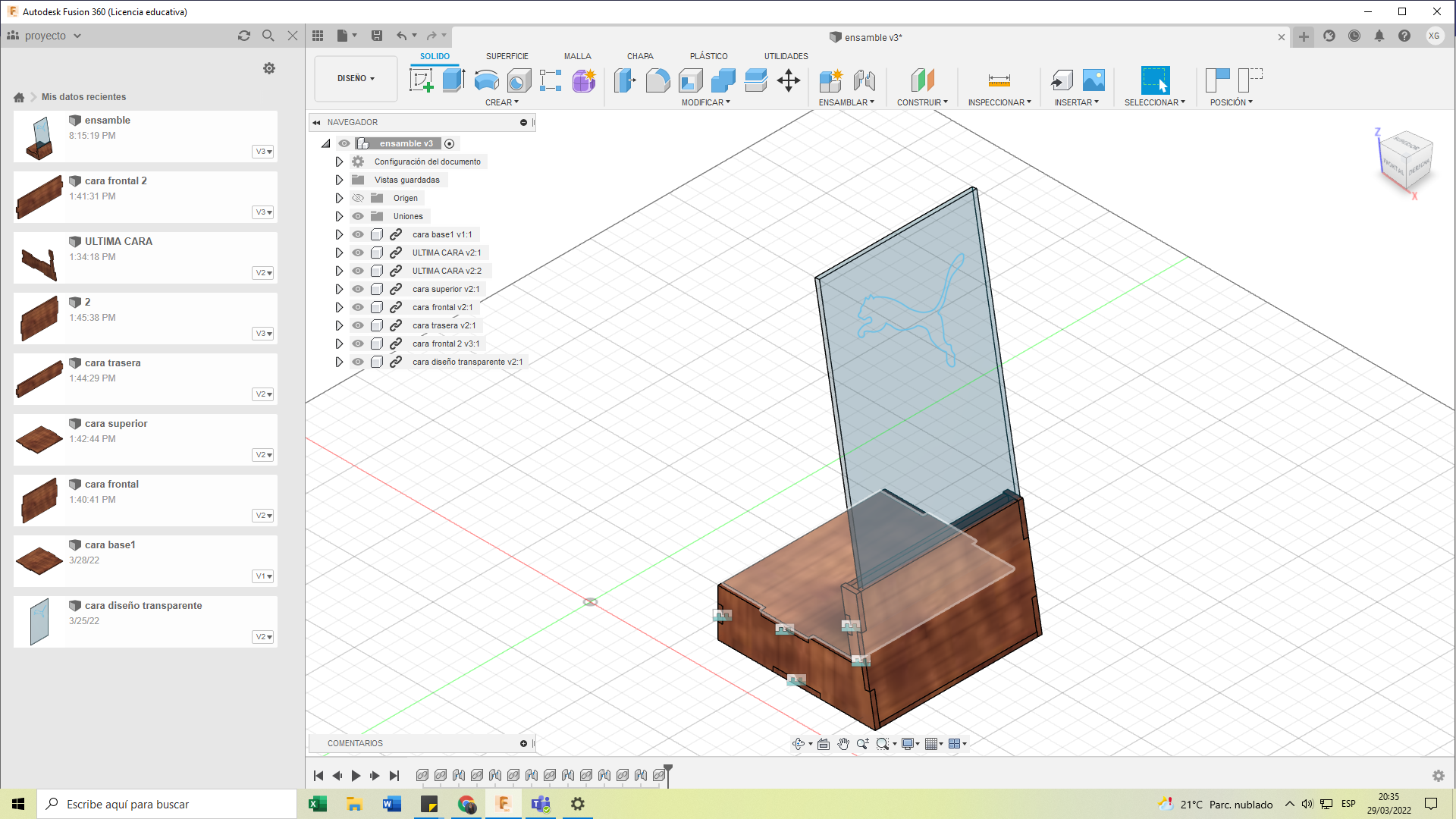Image resolution: width=1456 pixels, height=819 pixels.
Task: Hide cara diseño transparente v2:1 component
Action: pyautogui.click(x=358, y=362)
